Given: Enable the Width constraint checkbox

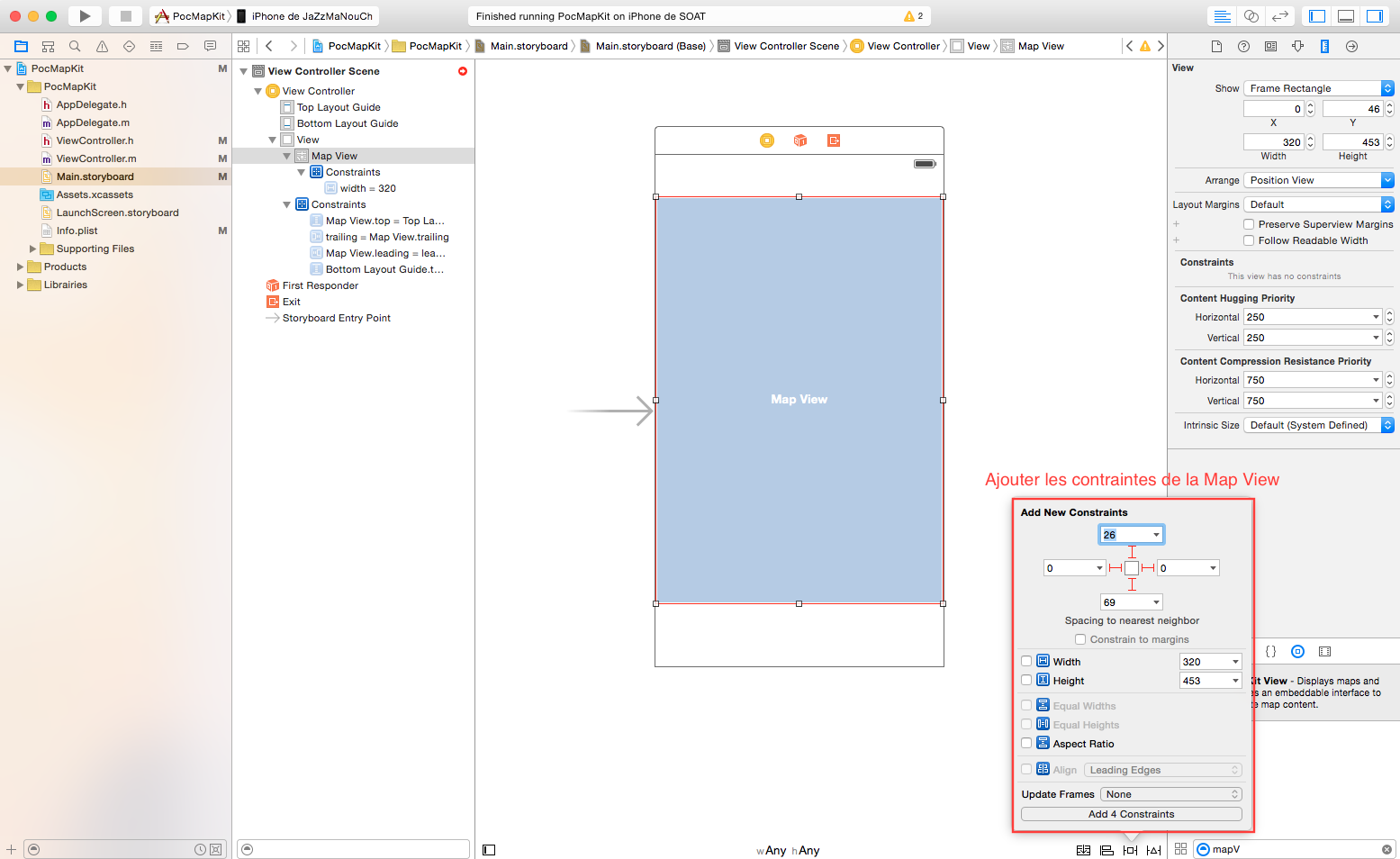Looking at the screenshot, I should [1026, 660].
